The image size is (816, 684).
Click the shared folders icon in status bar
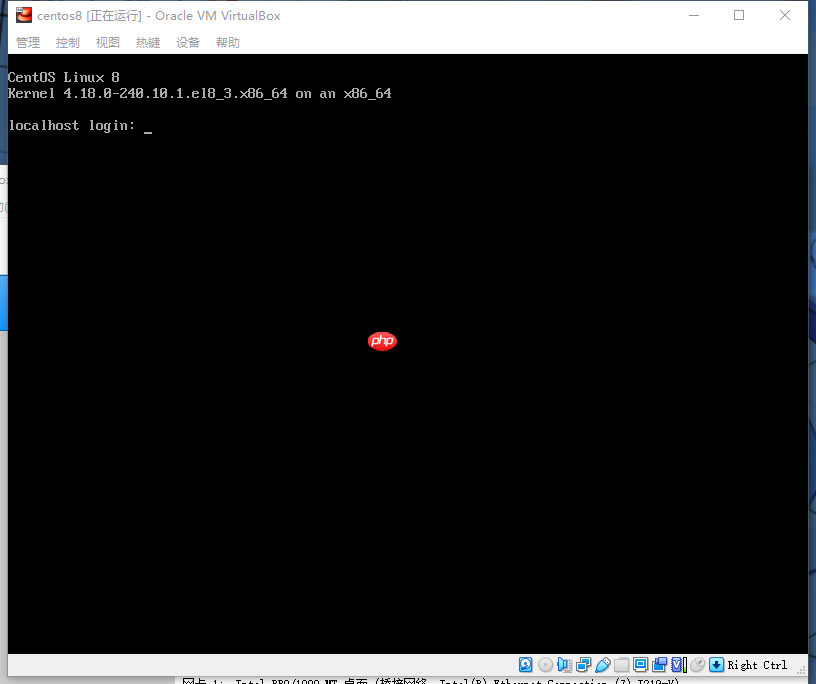(621, 664)
